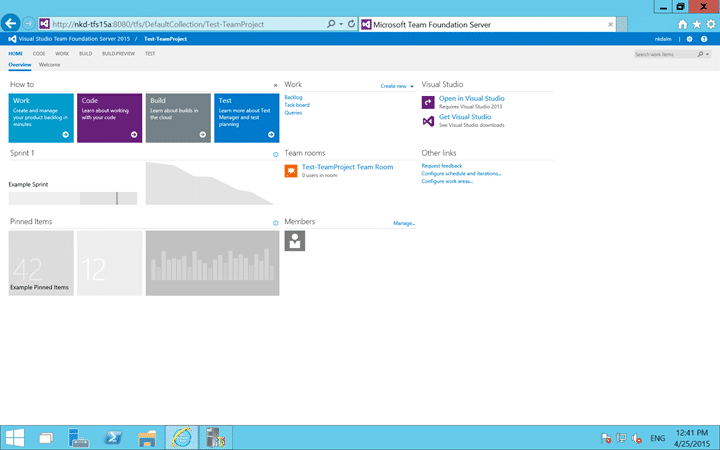
Task: Open Configure work areas link
Action: (x=447, y=181)
